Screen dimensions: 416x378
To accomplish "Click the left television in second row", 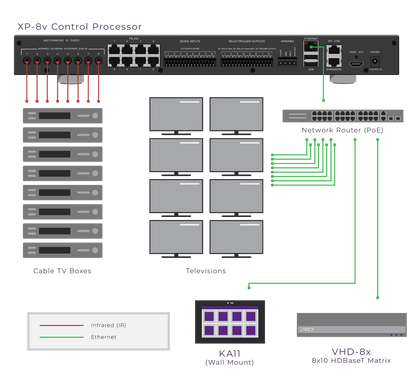I will click(176, 157).
